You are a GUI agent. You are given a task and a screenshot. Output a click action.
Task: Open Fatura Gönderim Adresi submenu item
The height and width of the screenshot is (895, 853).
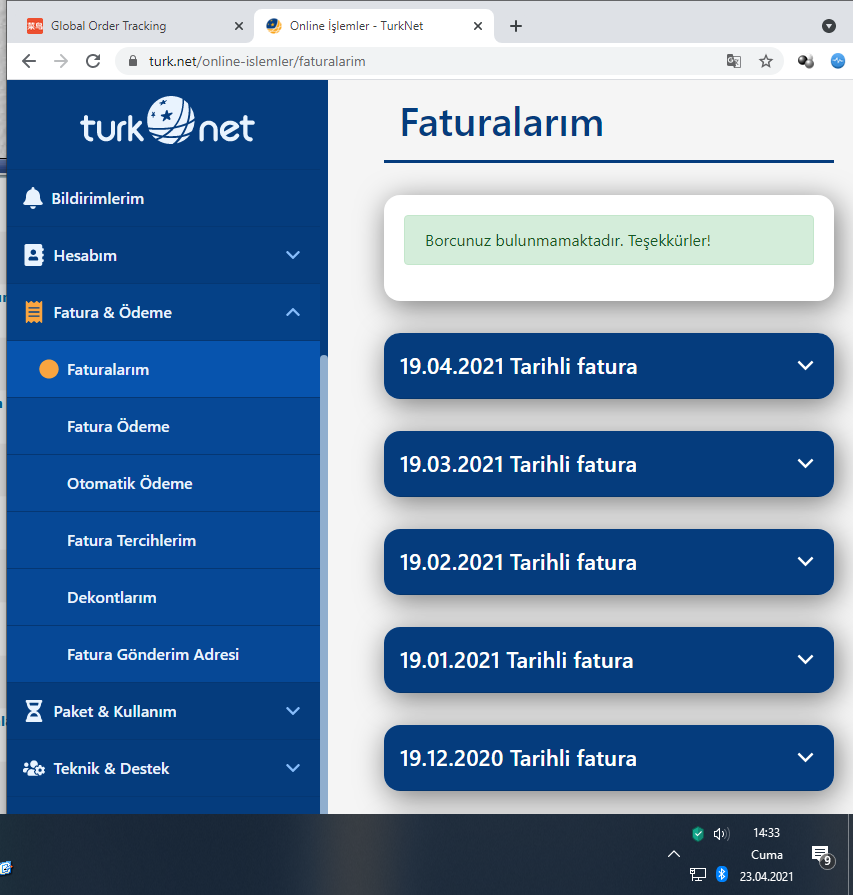point(163,655)
